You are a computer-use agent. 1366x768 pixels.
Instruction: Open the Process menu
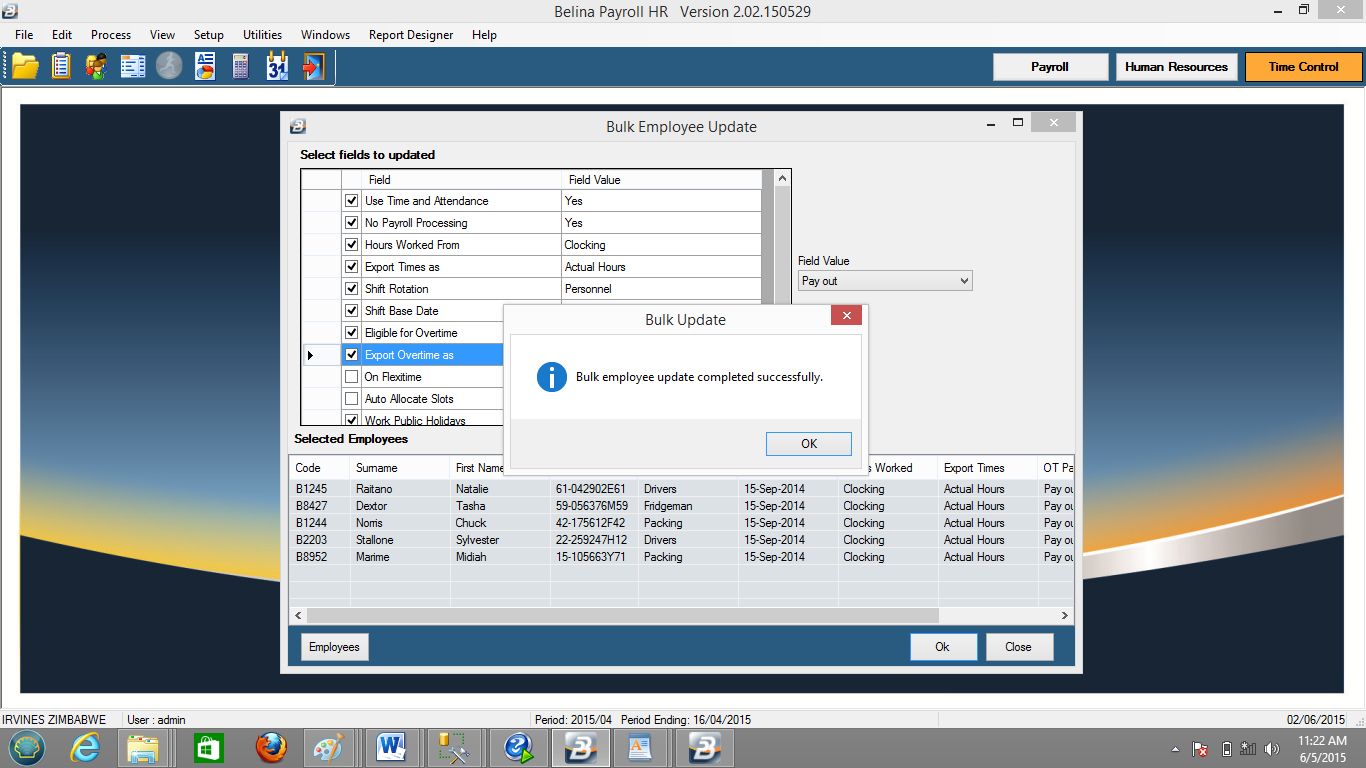click(x=111, y=35)
